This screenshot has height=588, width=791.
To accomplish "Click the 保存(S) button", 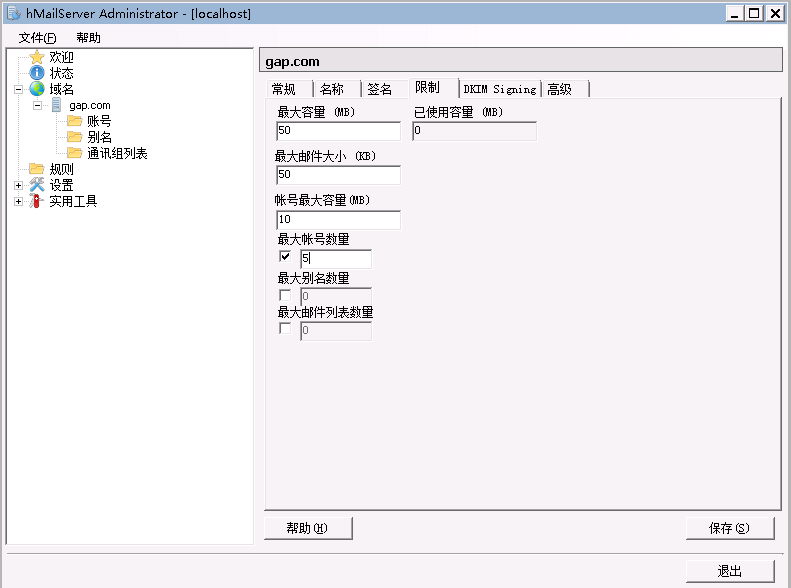I will pos(729,528).
